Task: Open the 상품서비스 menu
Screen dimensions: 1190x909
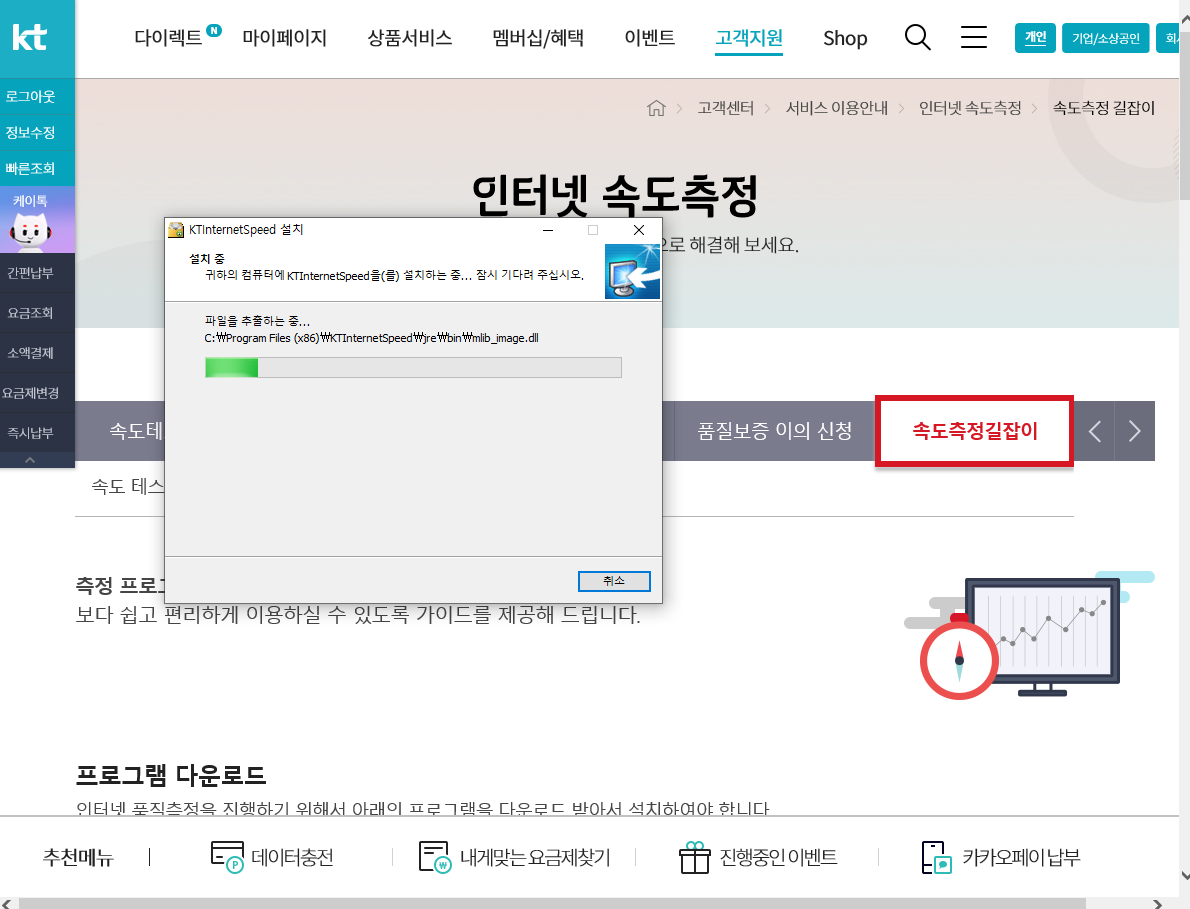Action: click(410, 37)
